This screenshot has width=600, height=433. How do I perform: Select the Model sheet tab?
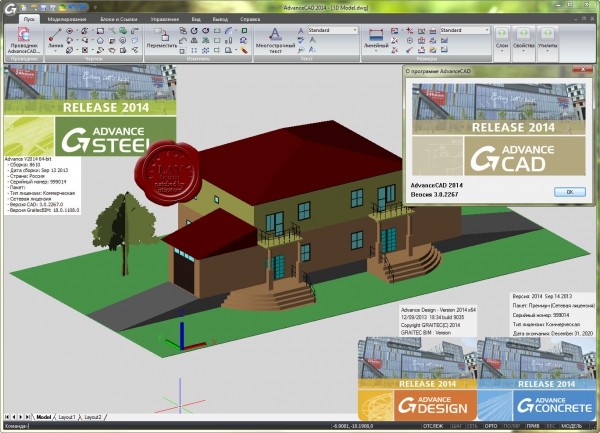43,417
